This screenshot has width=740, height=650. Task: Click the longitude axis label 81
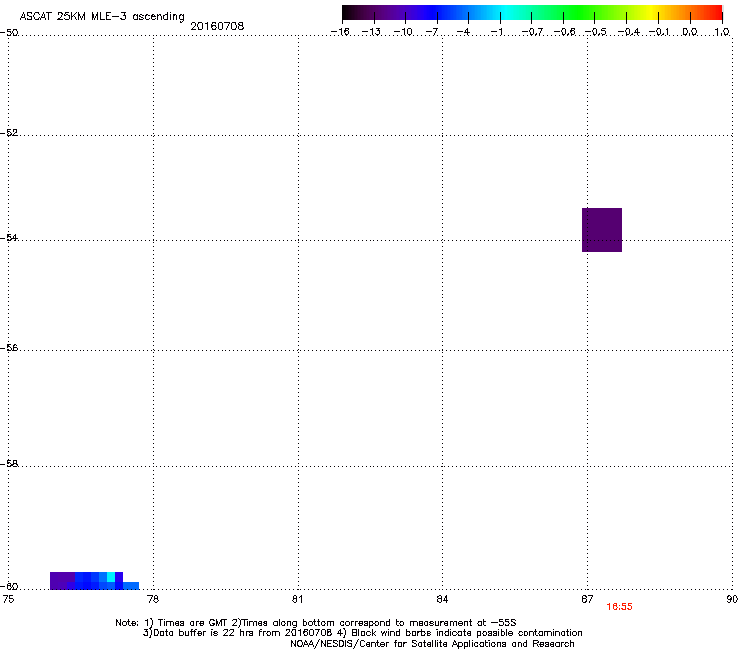[x=297, y=599]
